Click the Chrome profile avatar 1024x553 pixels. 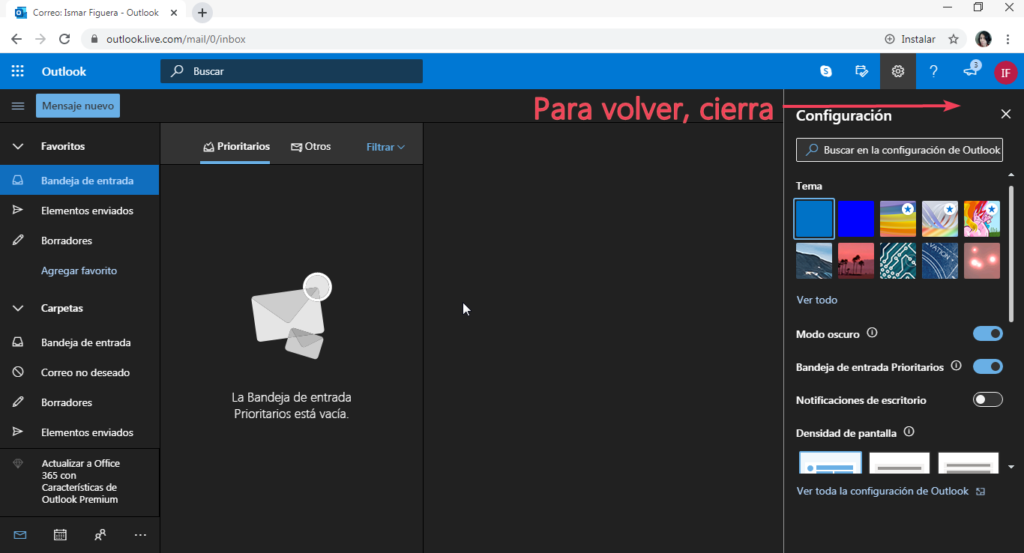984,39
